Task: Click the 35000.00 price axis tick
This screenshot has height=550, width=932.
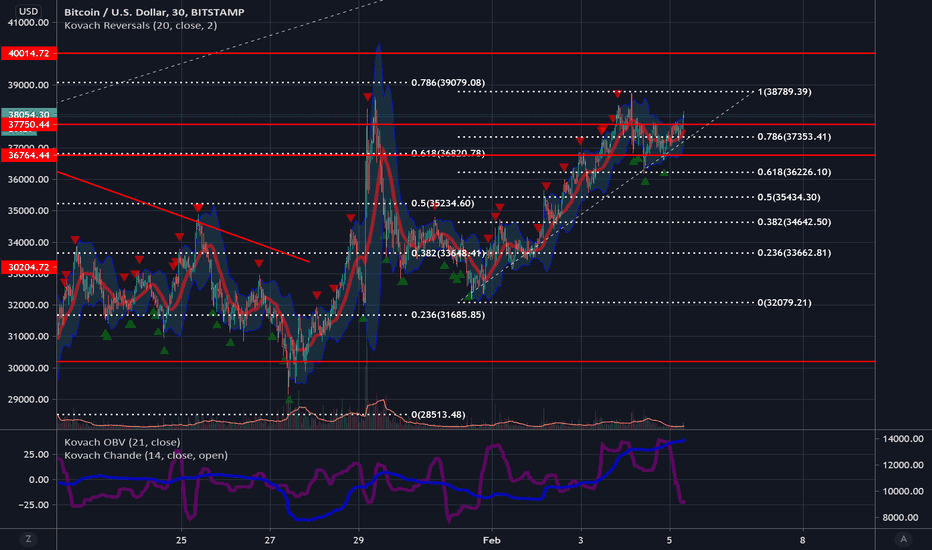Action: (x=29, y=211)
